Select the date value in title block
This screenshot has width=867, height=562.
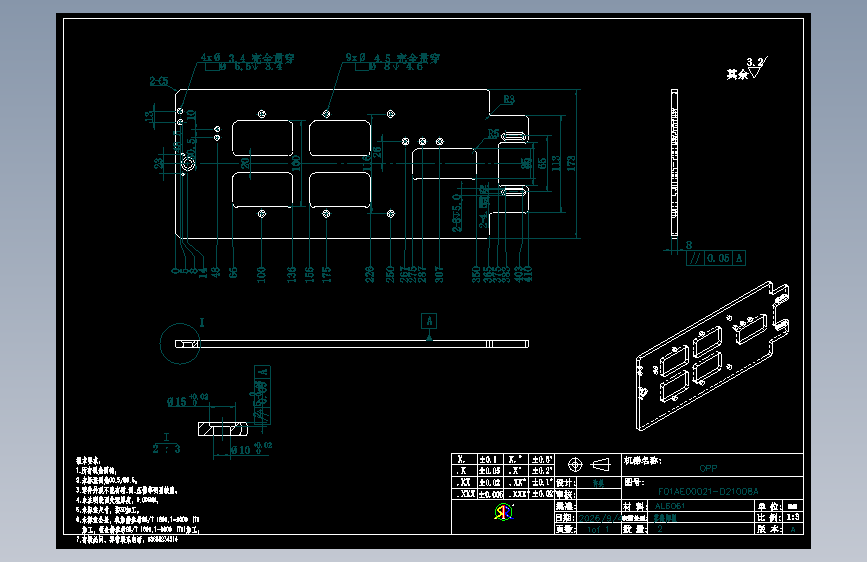click(x=599, y=518)
